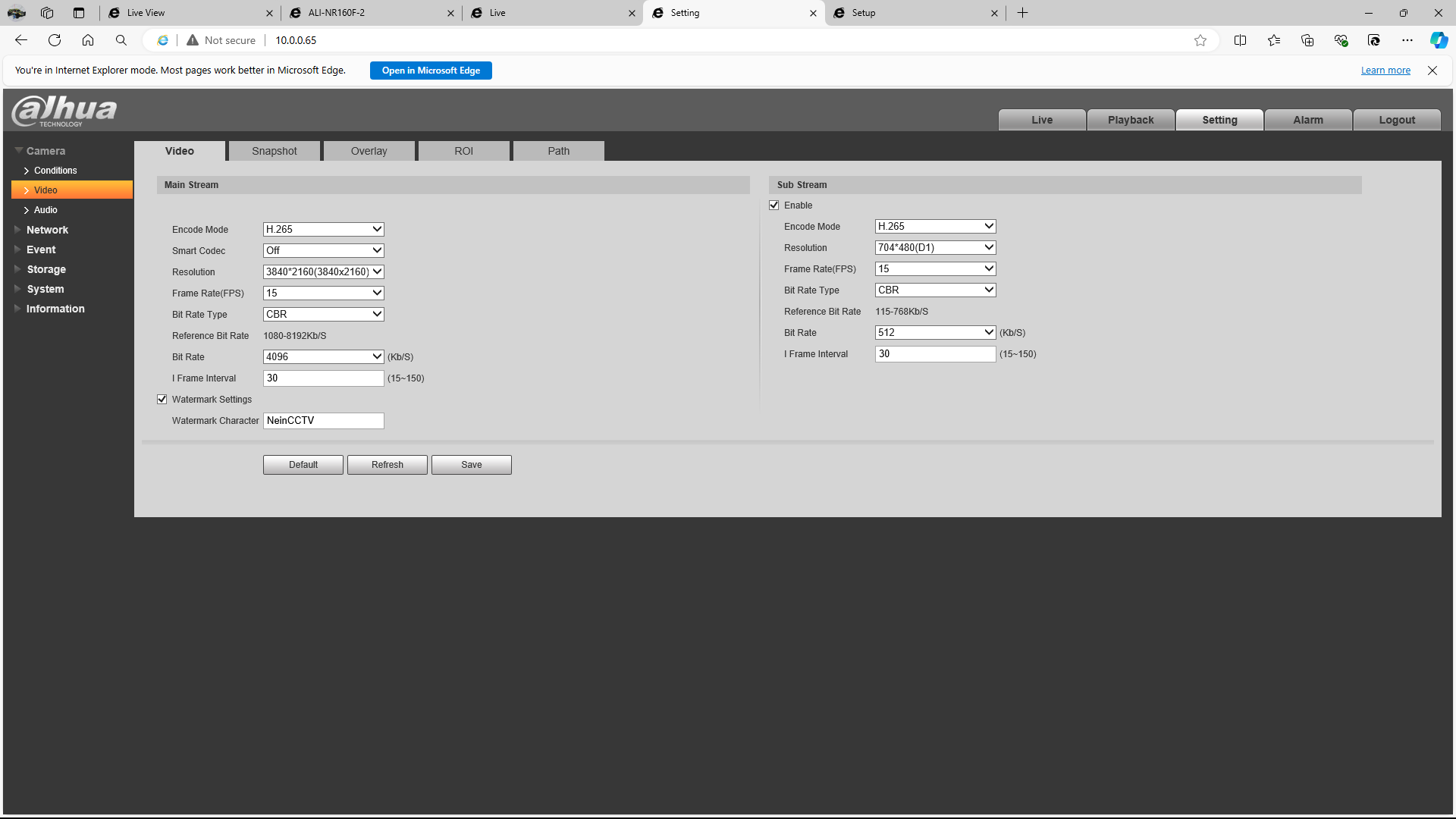
Task: Select Audio in Camera tree
Action: 45,210
